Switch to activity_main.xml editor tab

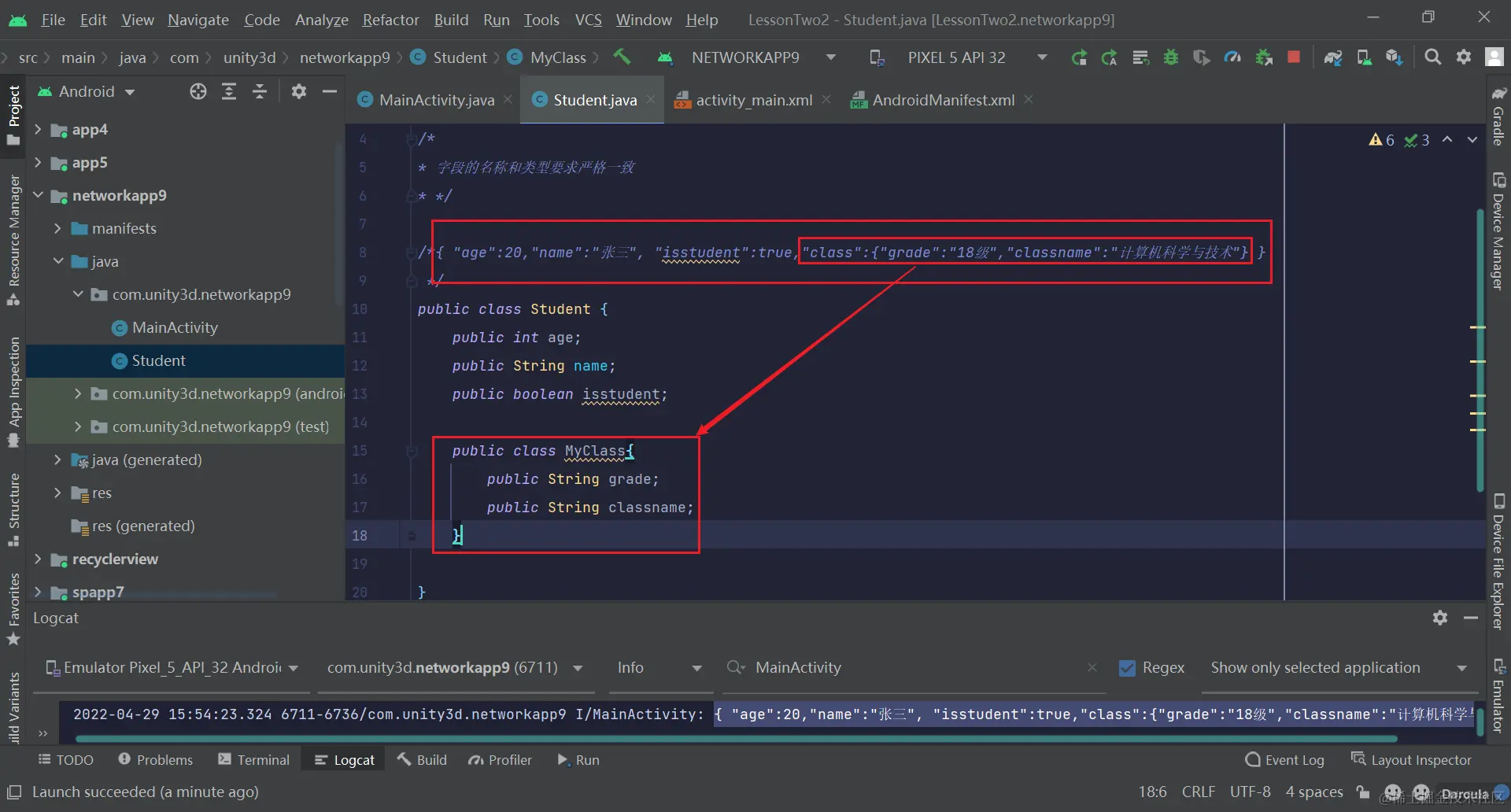tap(754, 100)
